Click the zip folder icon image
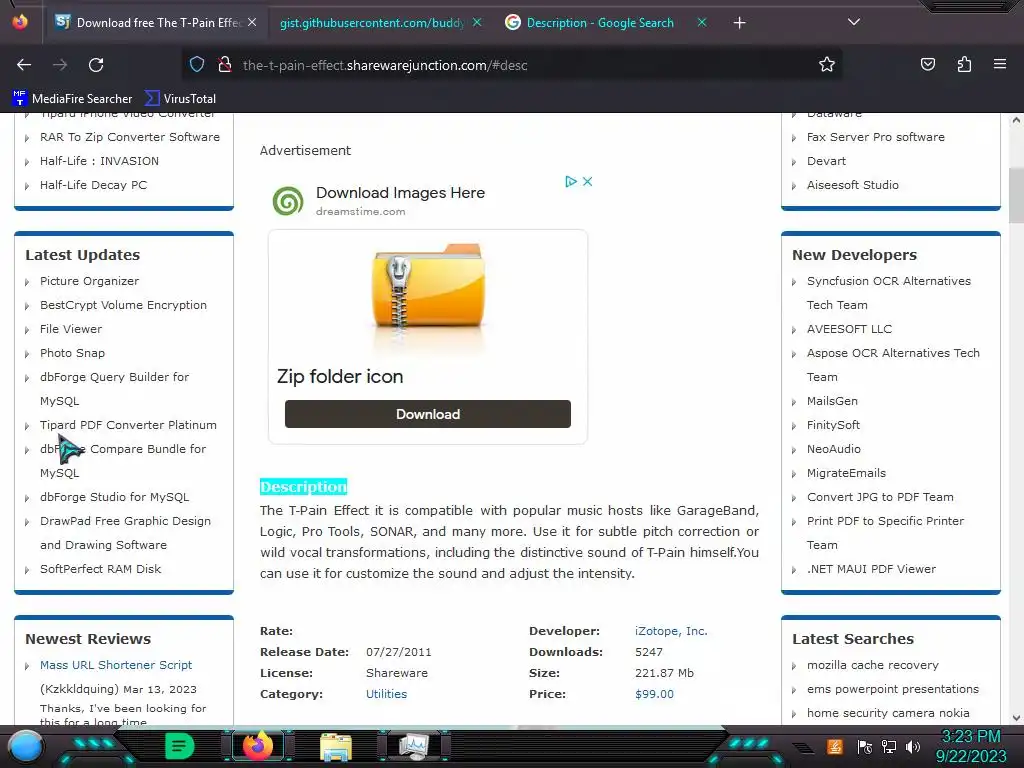 click(x=428, y=287)
